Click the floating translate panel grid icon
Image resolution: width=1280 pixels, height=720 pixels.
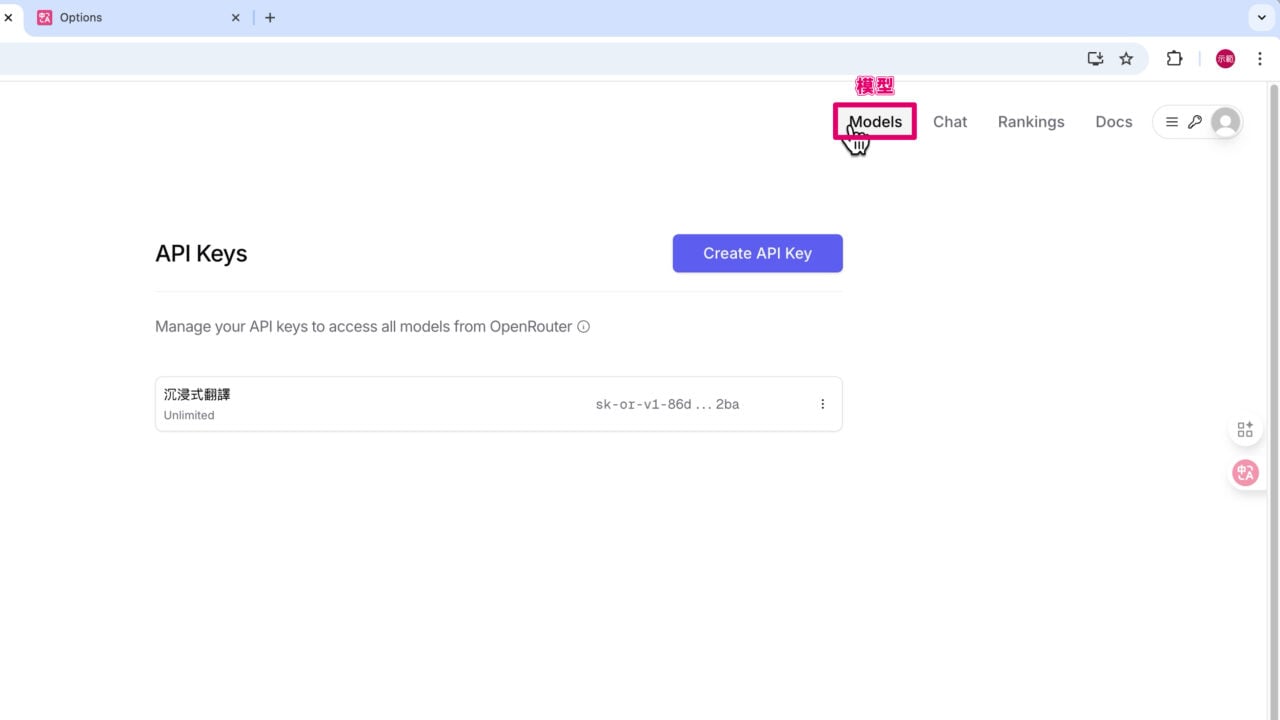click(1245, 429)
